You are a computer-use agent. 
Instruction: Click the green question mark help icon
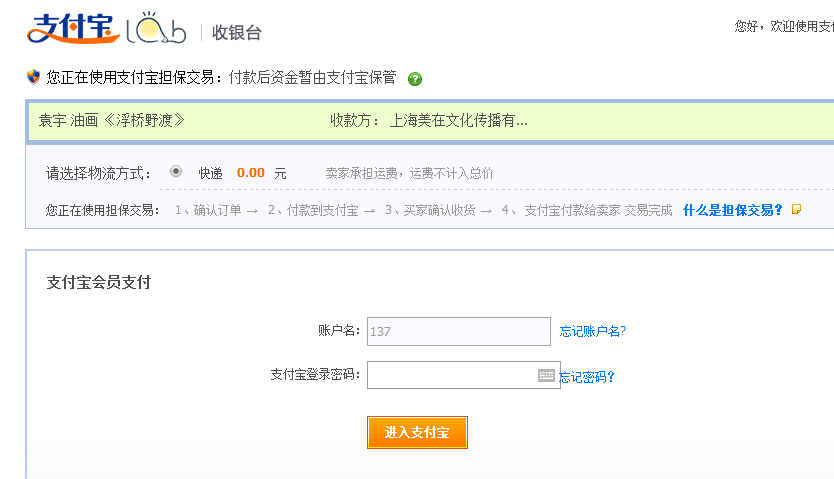point(415,79)
